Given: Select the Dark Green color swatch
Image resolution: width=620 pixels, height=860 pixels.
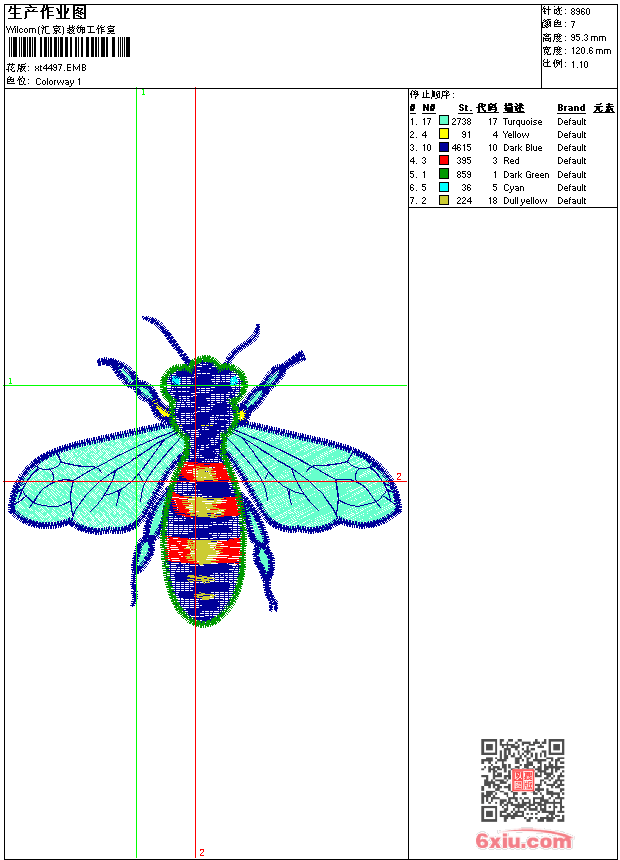Looking at the screenshot, I should [444, 174].
